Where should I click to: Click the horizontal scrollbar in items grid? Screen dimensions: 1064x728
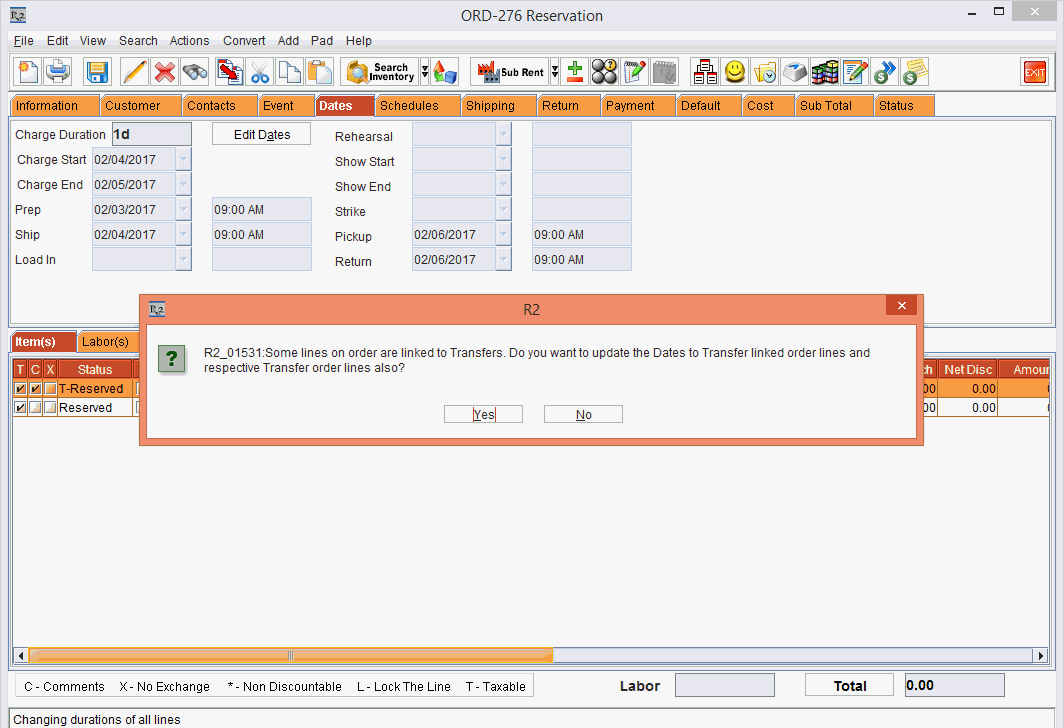[x=290, y=656]
